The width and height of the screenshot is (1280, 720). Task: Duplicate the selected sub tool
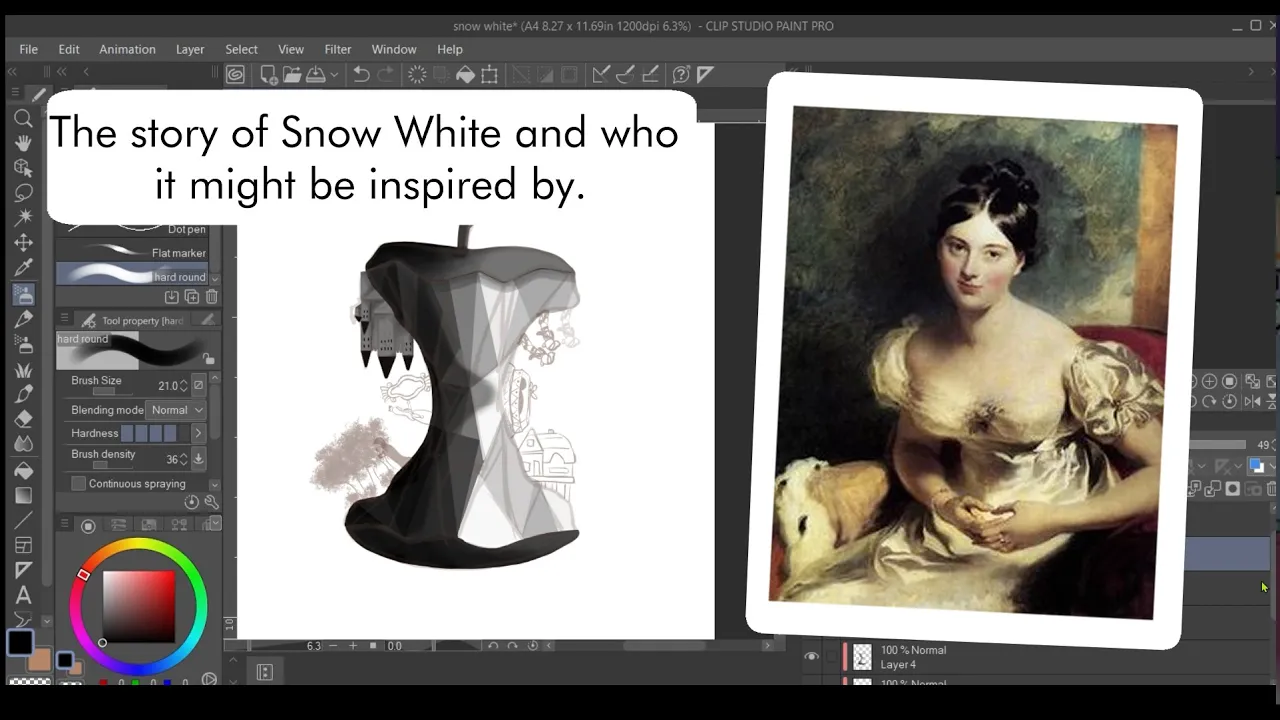coord(191,297)
